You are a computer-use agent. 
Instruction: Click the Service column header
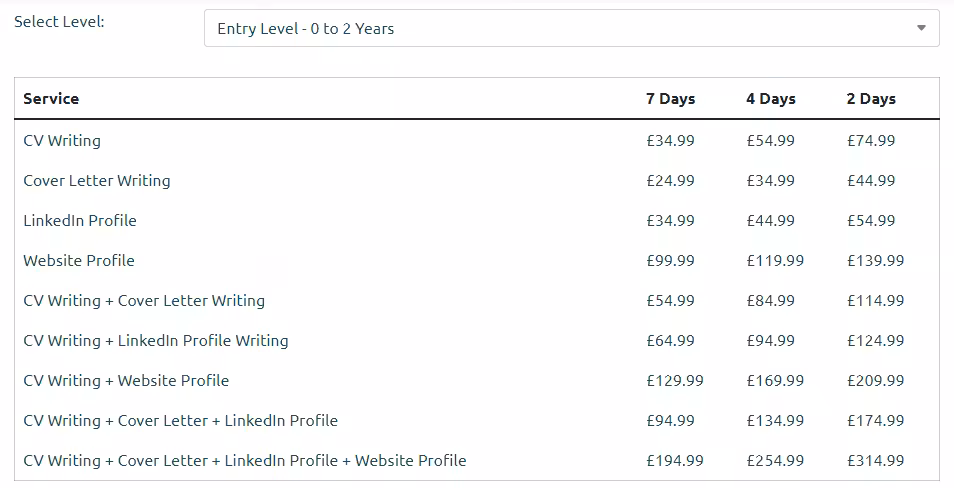[x=51, y=98]
